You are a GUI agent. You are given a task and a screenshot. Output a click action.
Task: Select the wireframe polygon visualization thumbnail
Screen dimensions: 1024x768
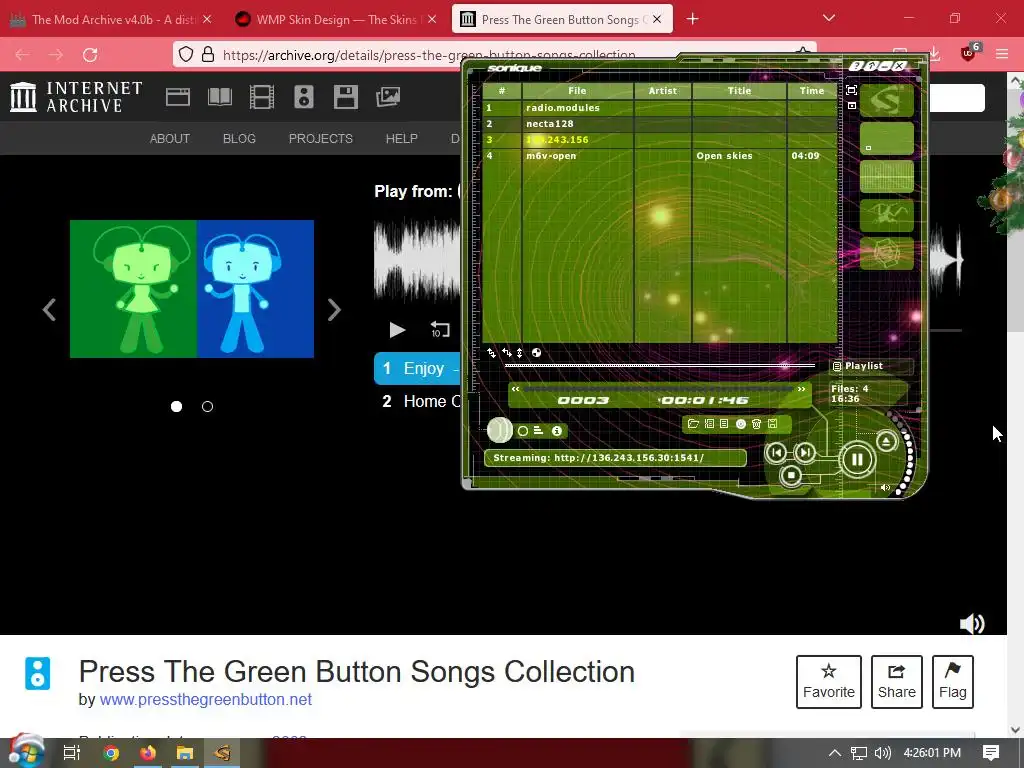click(x=887, y=253)
